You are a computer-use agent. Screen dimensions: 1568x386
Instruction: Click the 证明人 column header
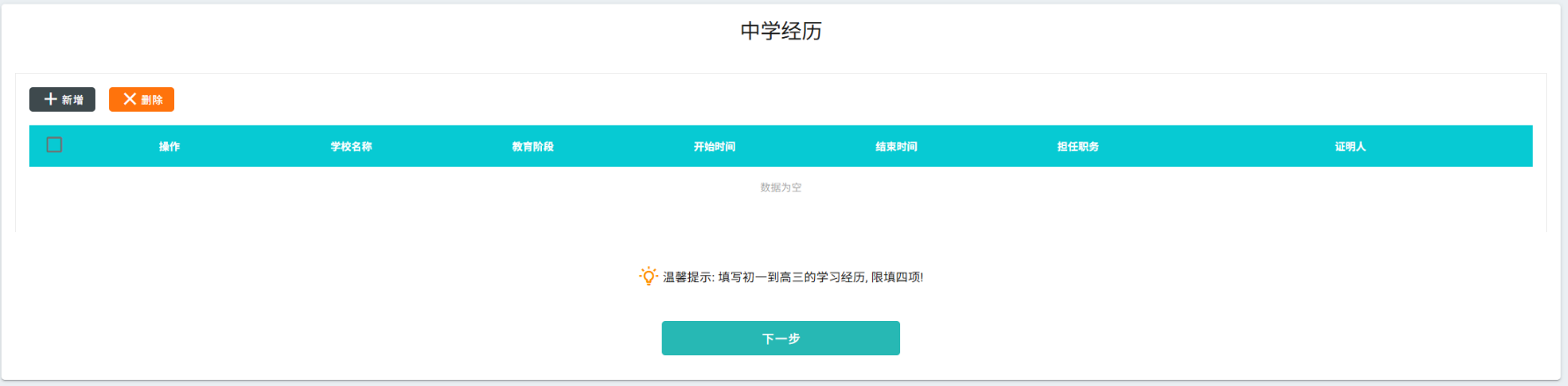(1350, 147)
